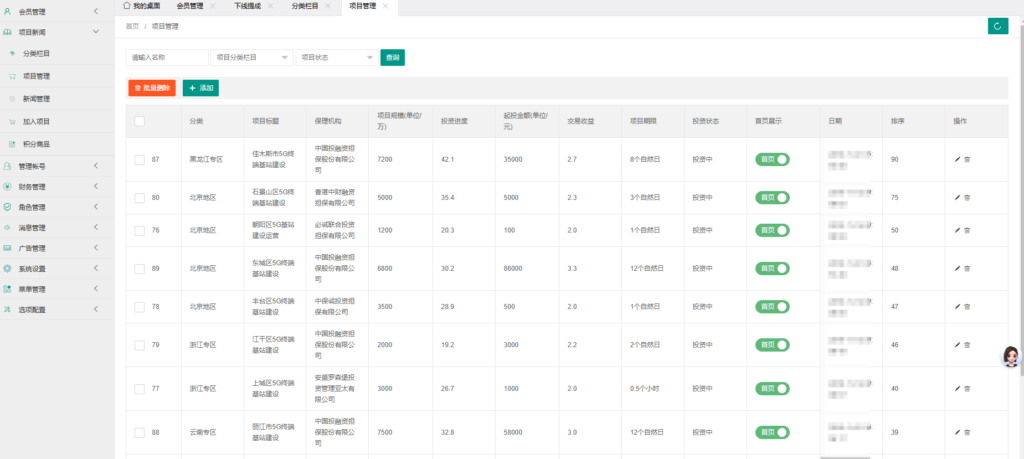Open the 项目分类栏目 dropdown filter
The width and height of the screenshot is (1024, 459).
251,57
